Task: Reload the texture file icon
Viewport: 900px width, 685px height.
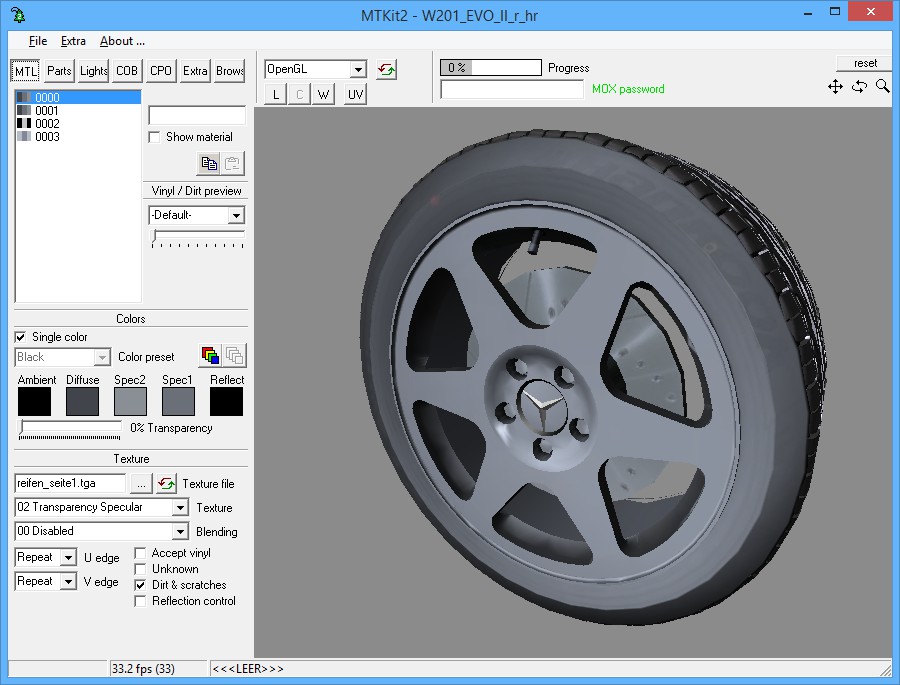Action: tap(166, 483)
